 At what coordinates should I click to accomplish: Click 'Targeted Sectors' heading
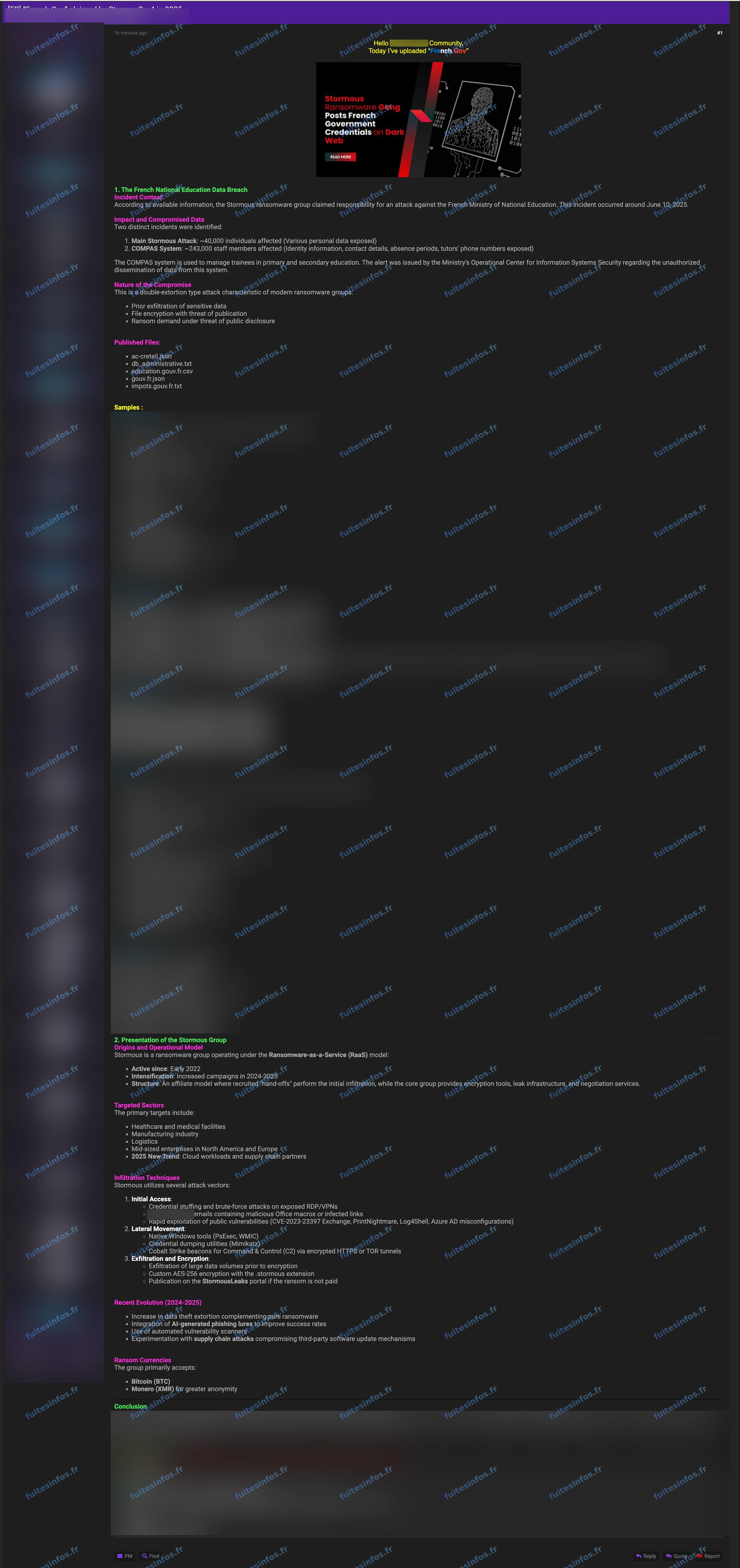pos(139,1105)
